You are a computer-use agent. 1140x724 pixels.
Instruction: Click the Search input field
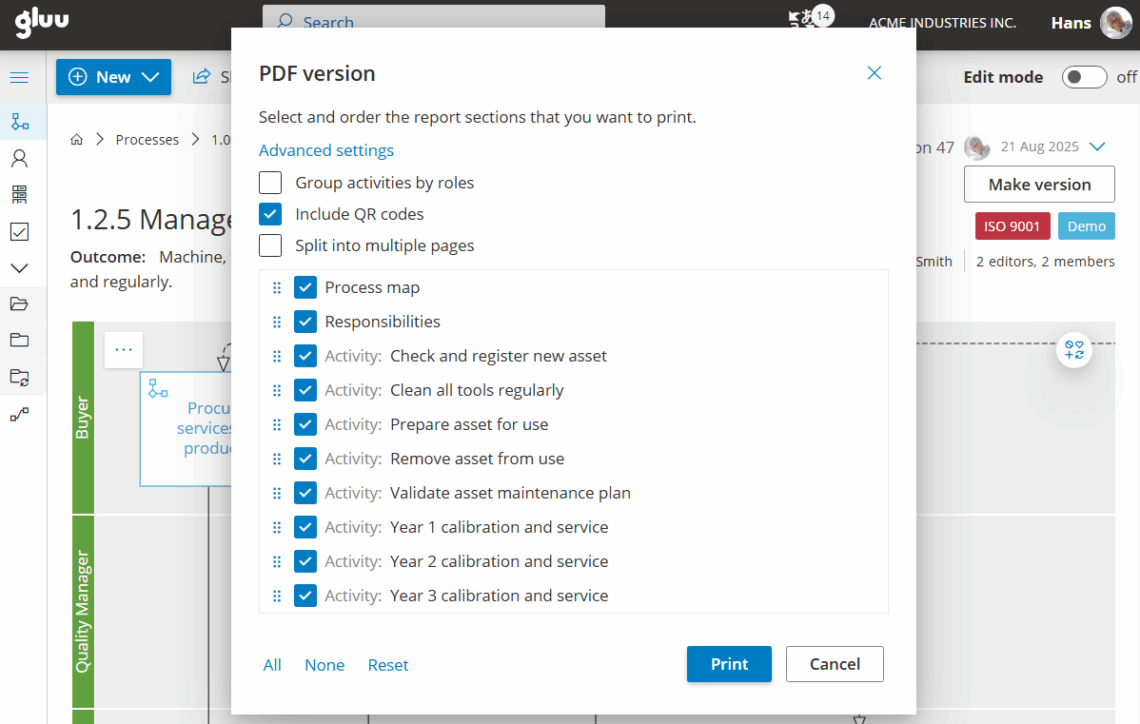[434, 20]
